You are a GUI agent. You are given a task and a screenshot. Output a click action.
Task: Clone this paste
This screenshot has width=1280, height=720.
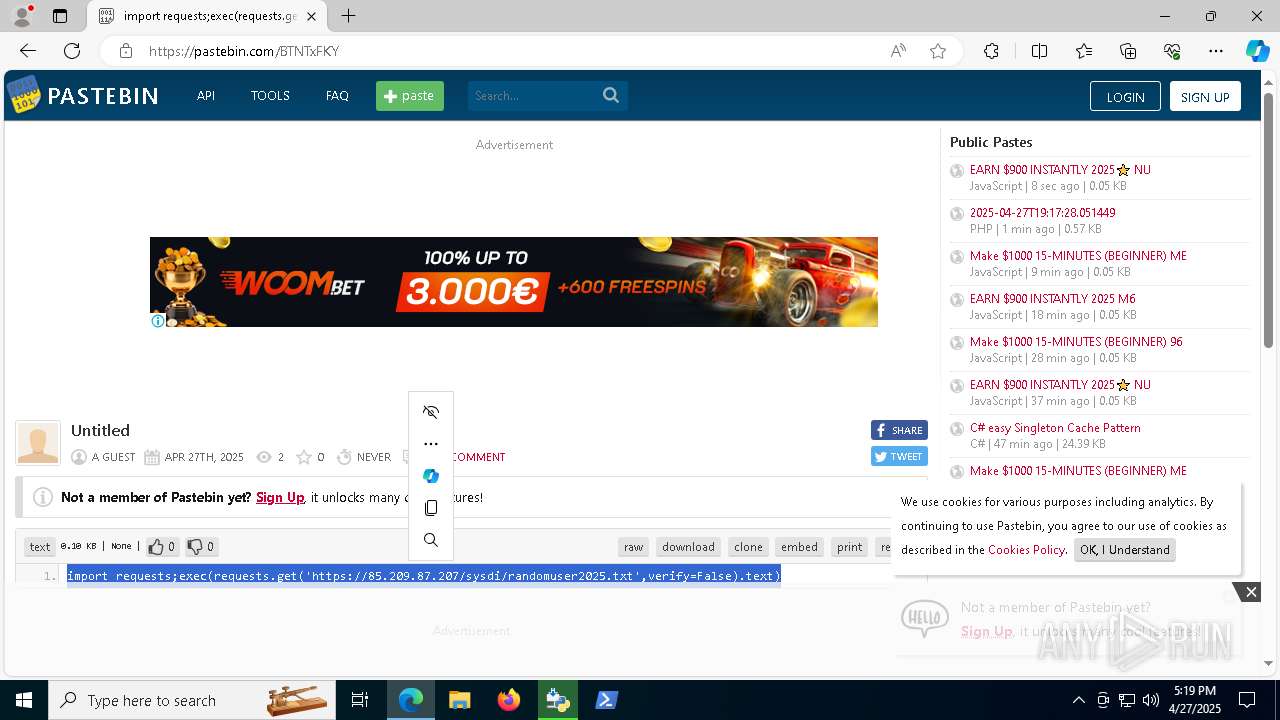pyautogui.click(x=748, y=547)
